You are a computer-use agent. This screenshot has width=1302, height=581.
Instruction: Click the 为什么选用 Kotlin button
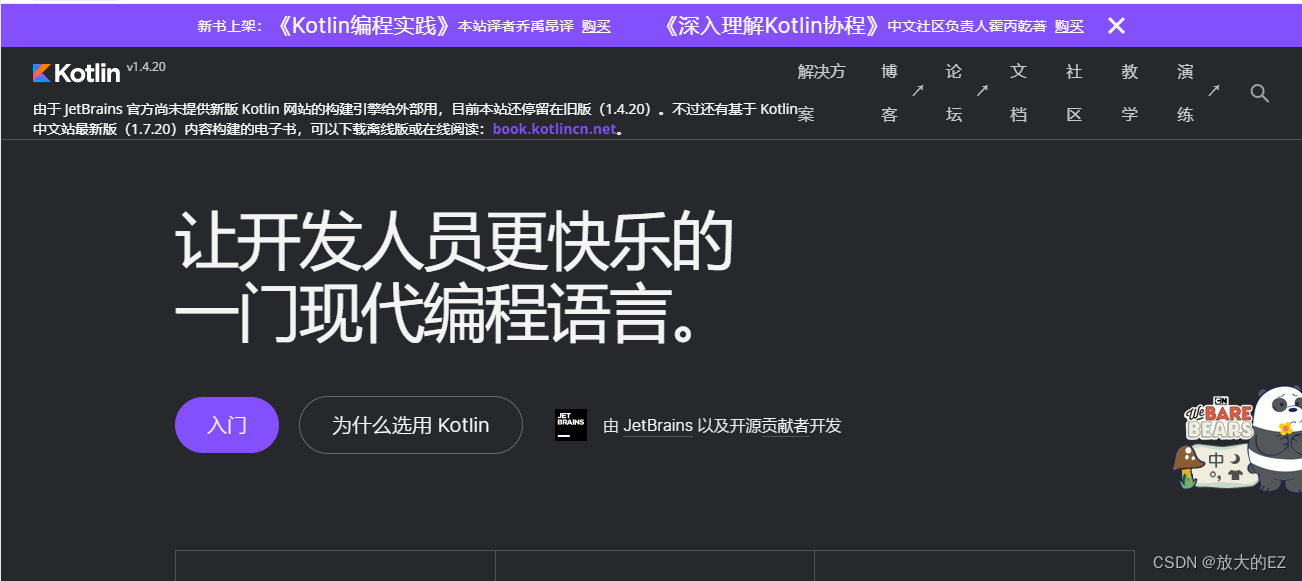tap(410, 424)
